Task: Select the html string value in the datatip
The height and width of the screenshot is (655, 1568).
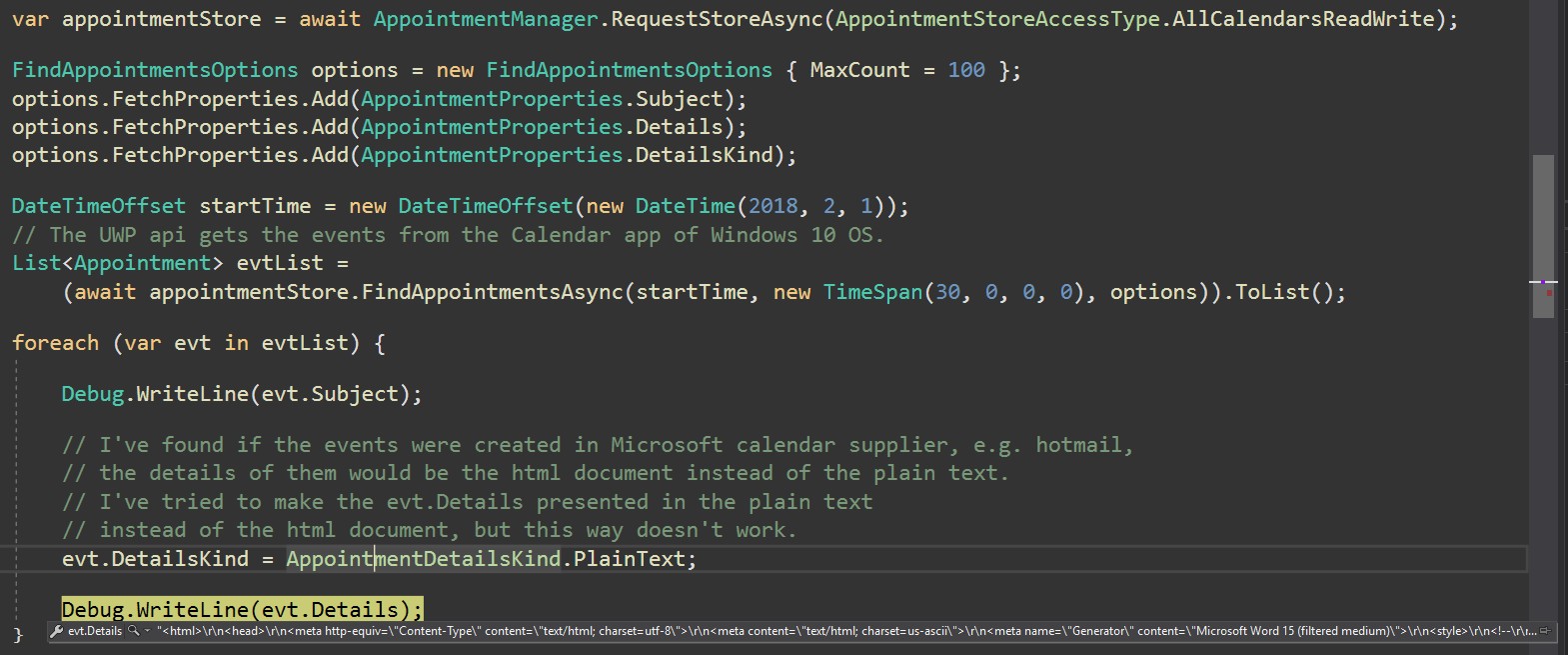Action: click(846, 631)
